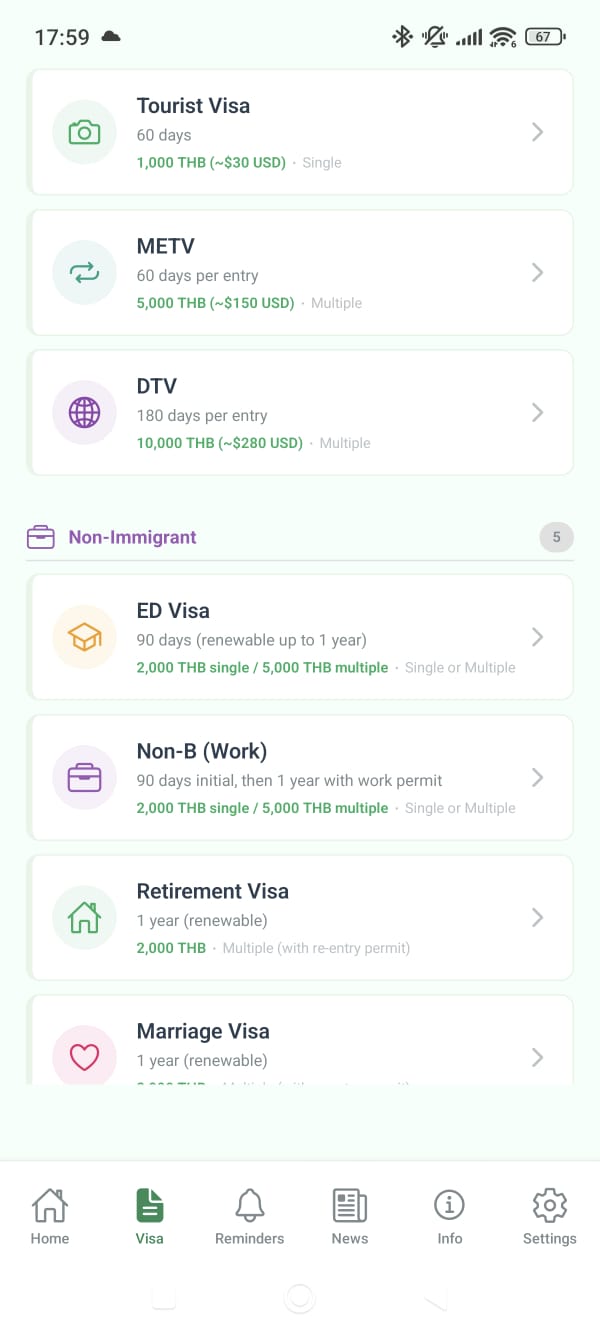The height and width of the screenshot is (1335, 600).
Task: Expand METV details chevron
Action: pos(537,272)
